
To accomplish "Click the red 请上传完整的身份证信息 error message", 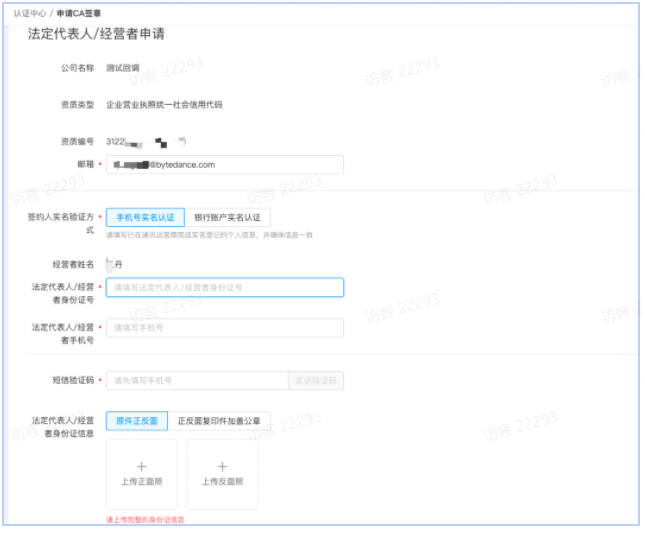I will click(145, 520).
